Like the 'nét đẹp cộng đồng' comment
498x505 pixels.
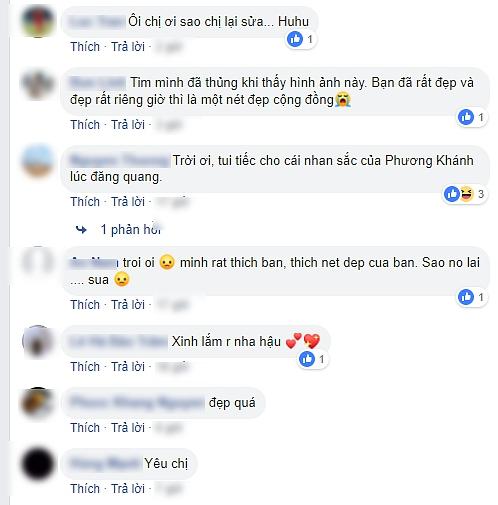pos(85,125)
